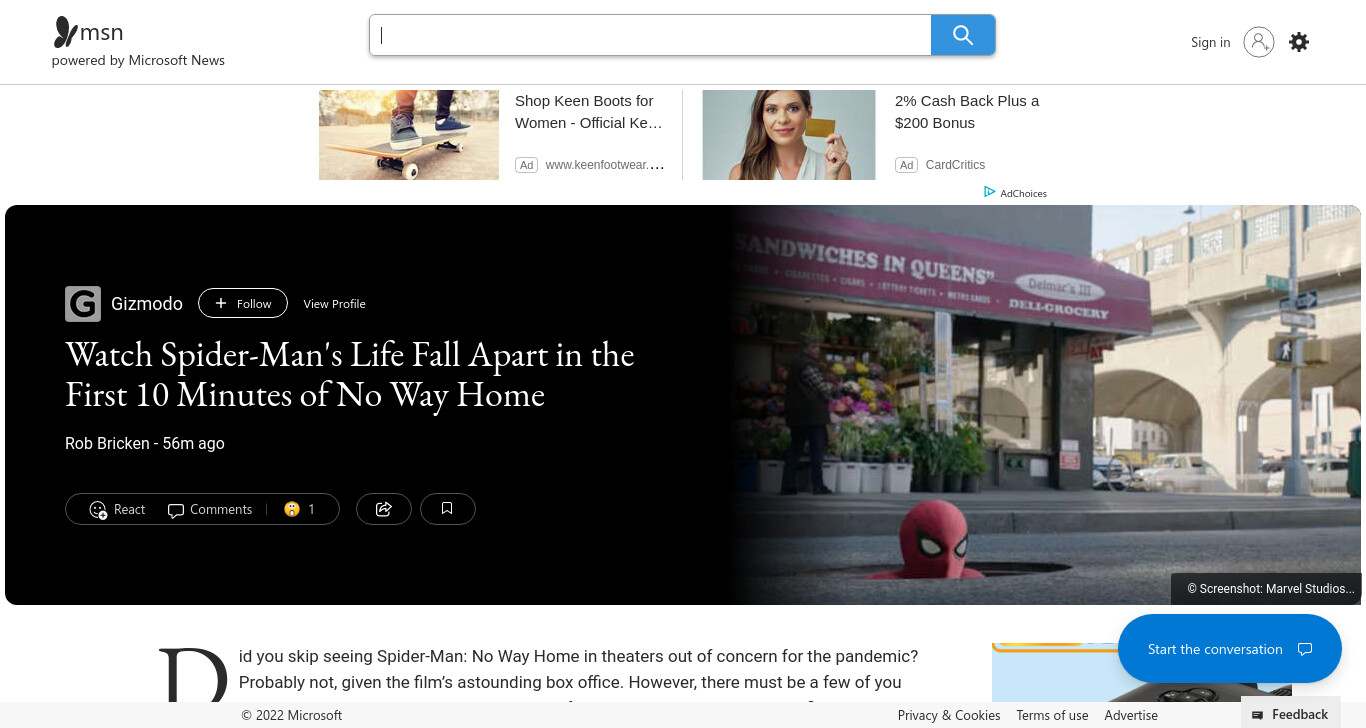Click the AdChoices label
The image size is (1366, 728).
coord(1023,193)
